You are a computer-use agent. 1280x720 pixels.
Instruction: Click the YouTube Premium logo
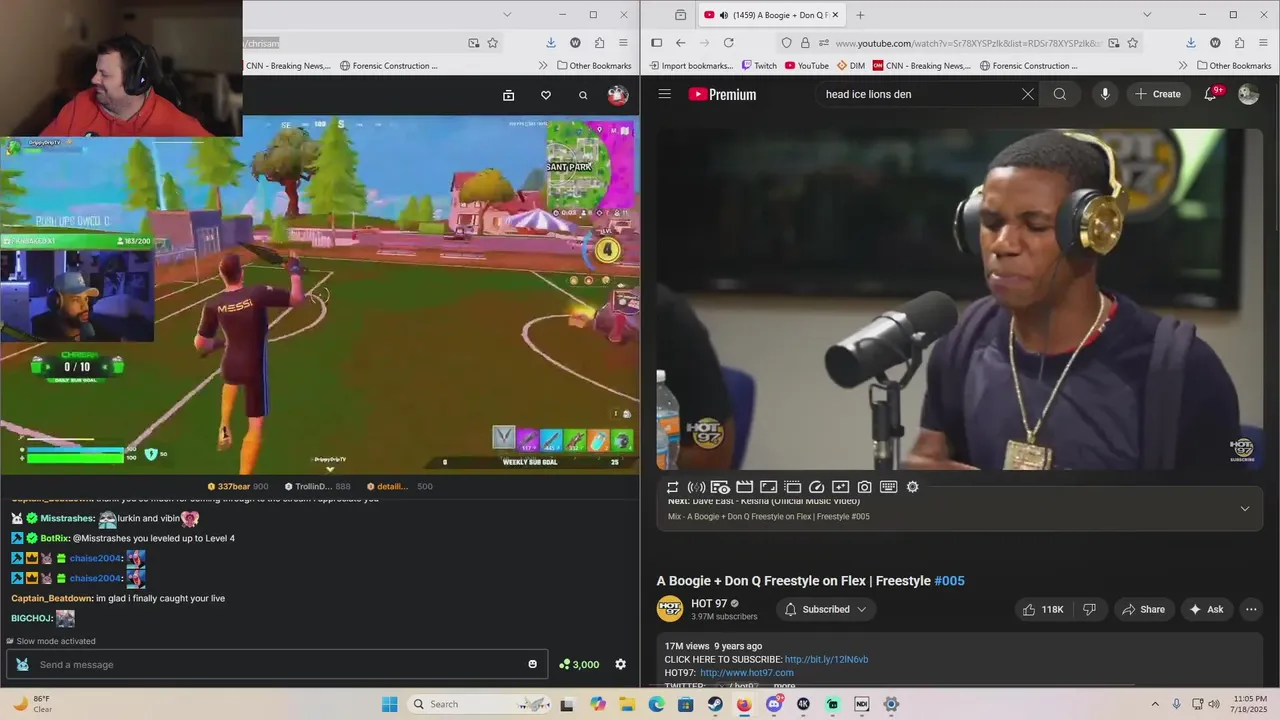pyautogui.click(x=722, y=94)
